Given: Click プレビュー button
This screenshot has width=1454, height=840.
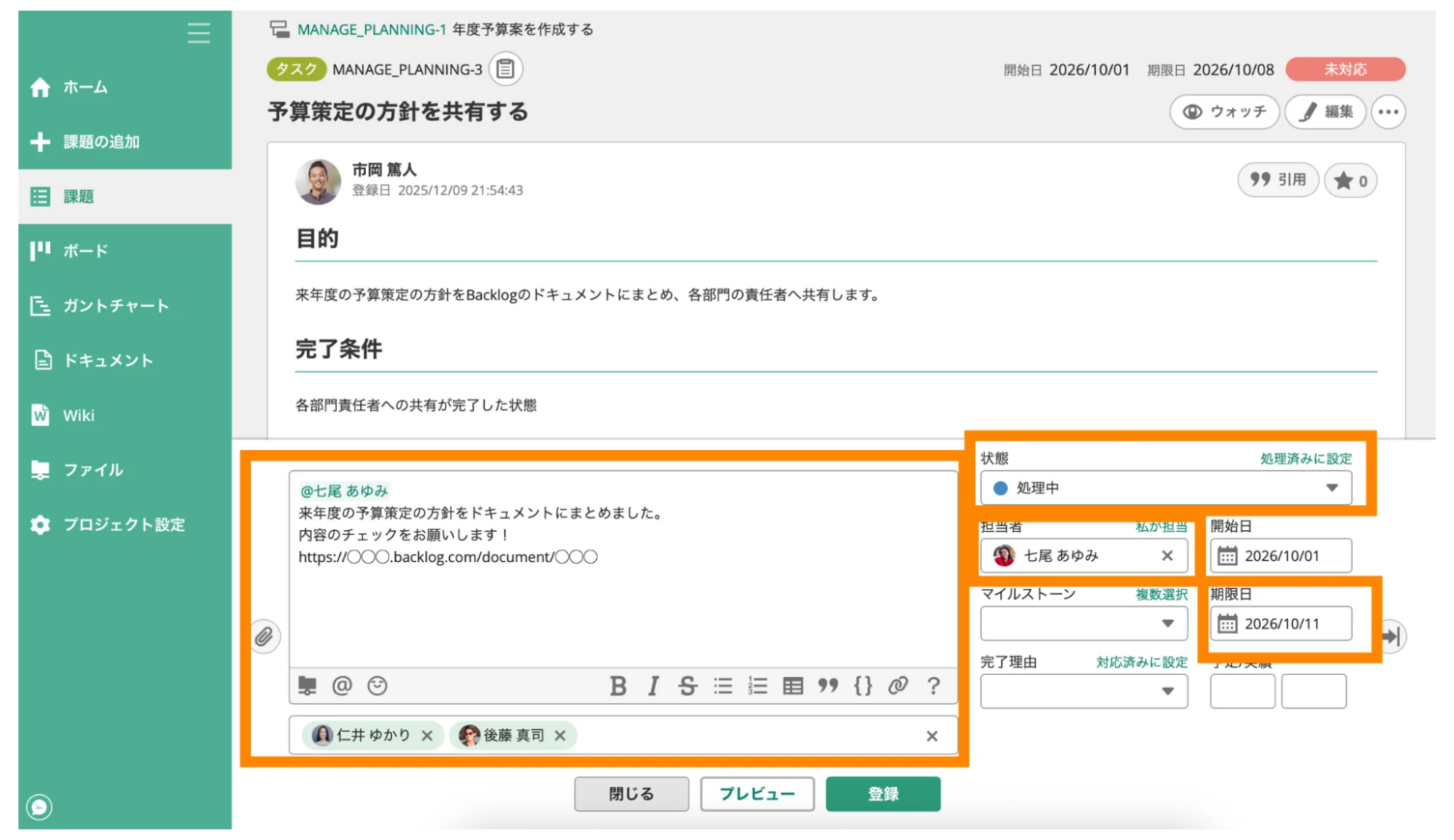Looking at the screenshot, I should click(x=757, y=793).
